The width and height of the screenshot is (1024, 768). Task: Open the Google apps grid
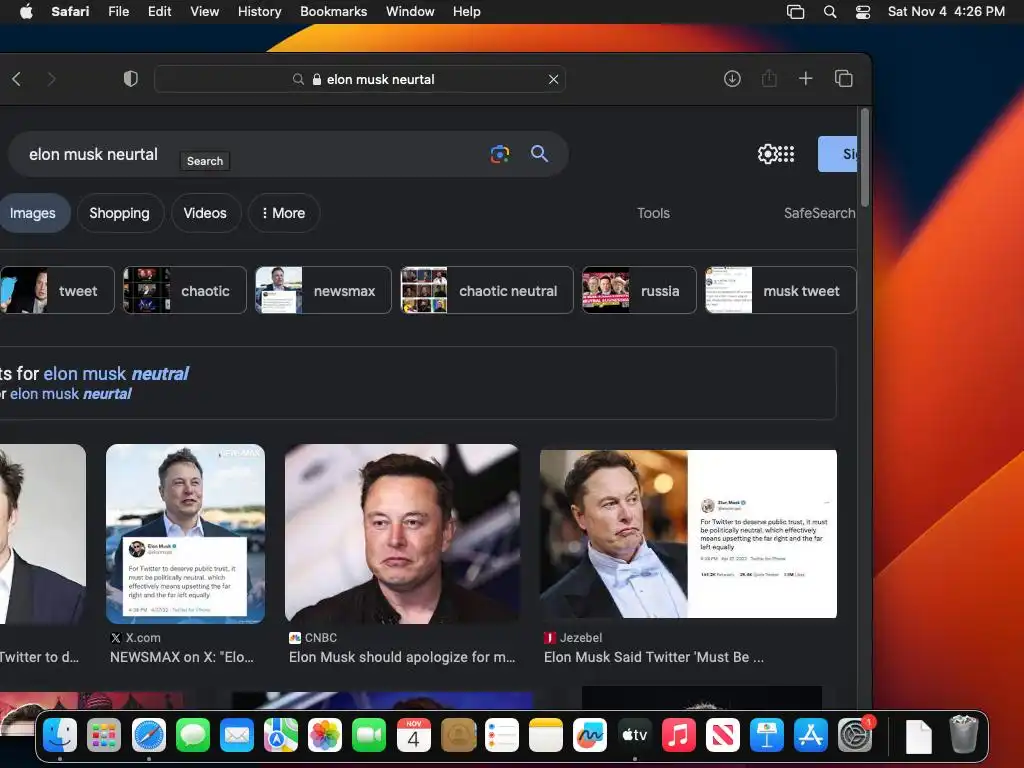(x=788, y=154)
